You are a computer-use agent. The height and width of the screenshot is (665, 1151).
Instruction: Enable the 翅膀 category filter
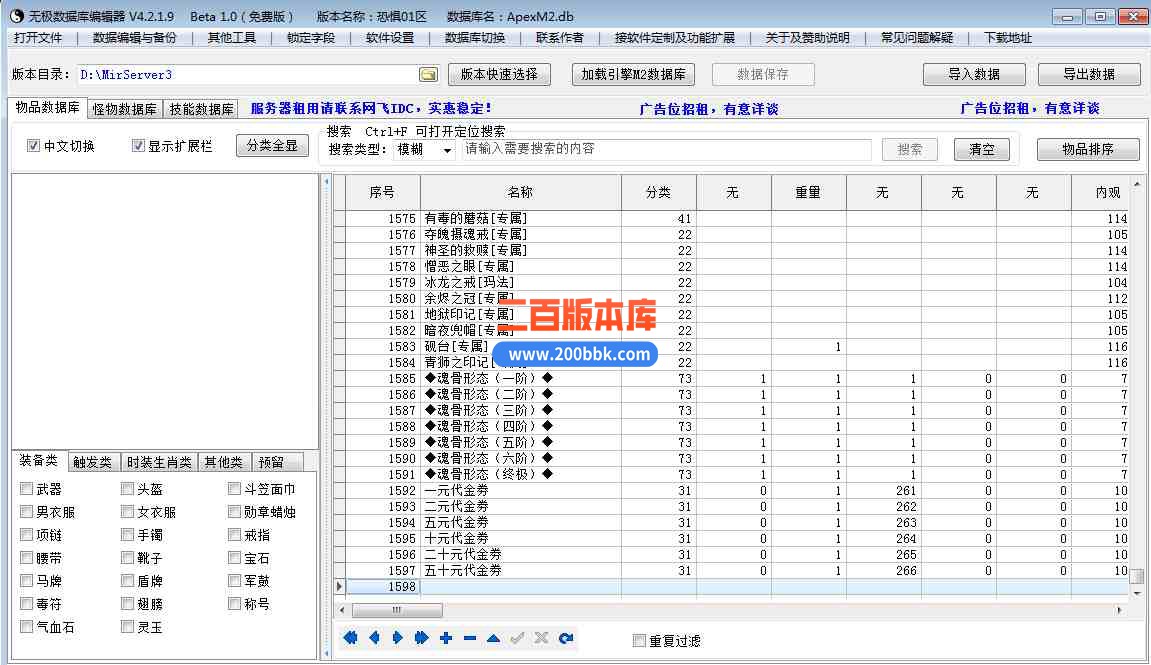coord(127,603)
